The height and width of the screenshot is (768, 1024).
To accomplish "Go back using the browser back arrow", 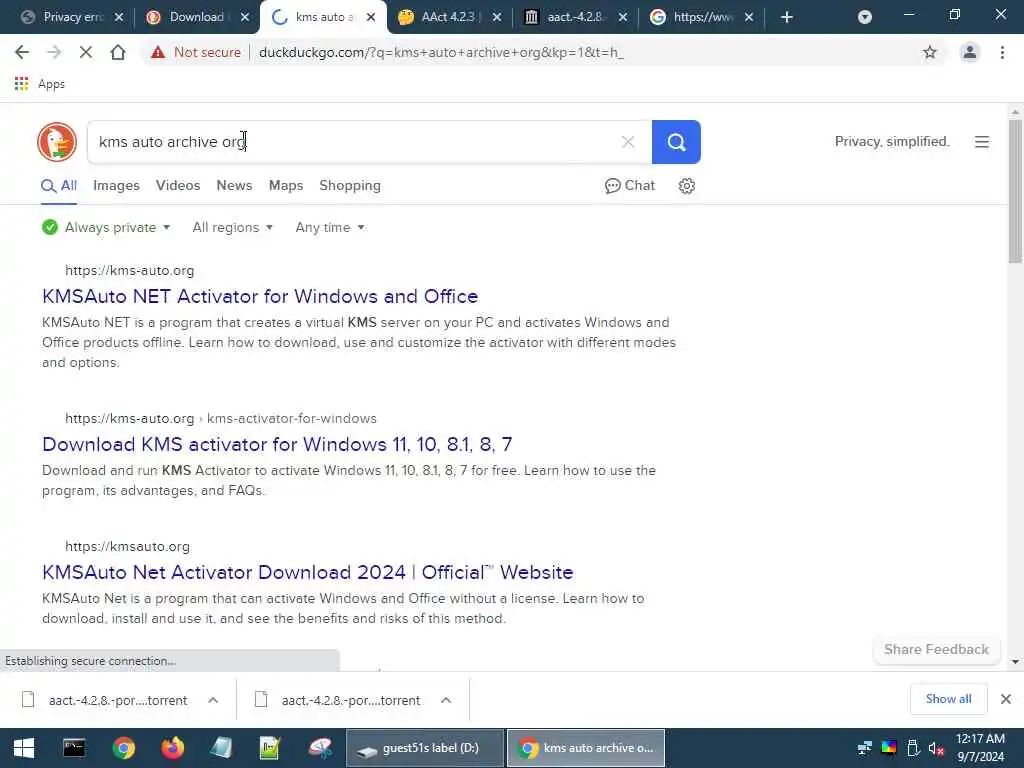I will click(x=22, y=52).
